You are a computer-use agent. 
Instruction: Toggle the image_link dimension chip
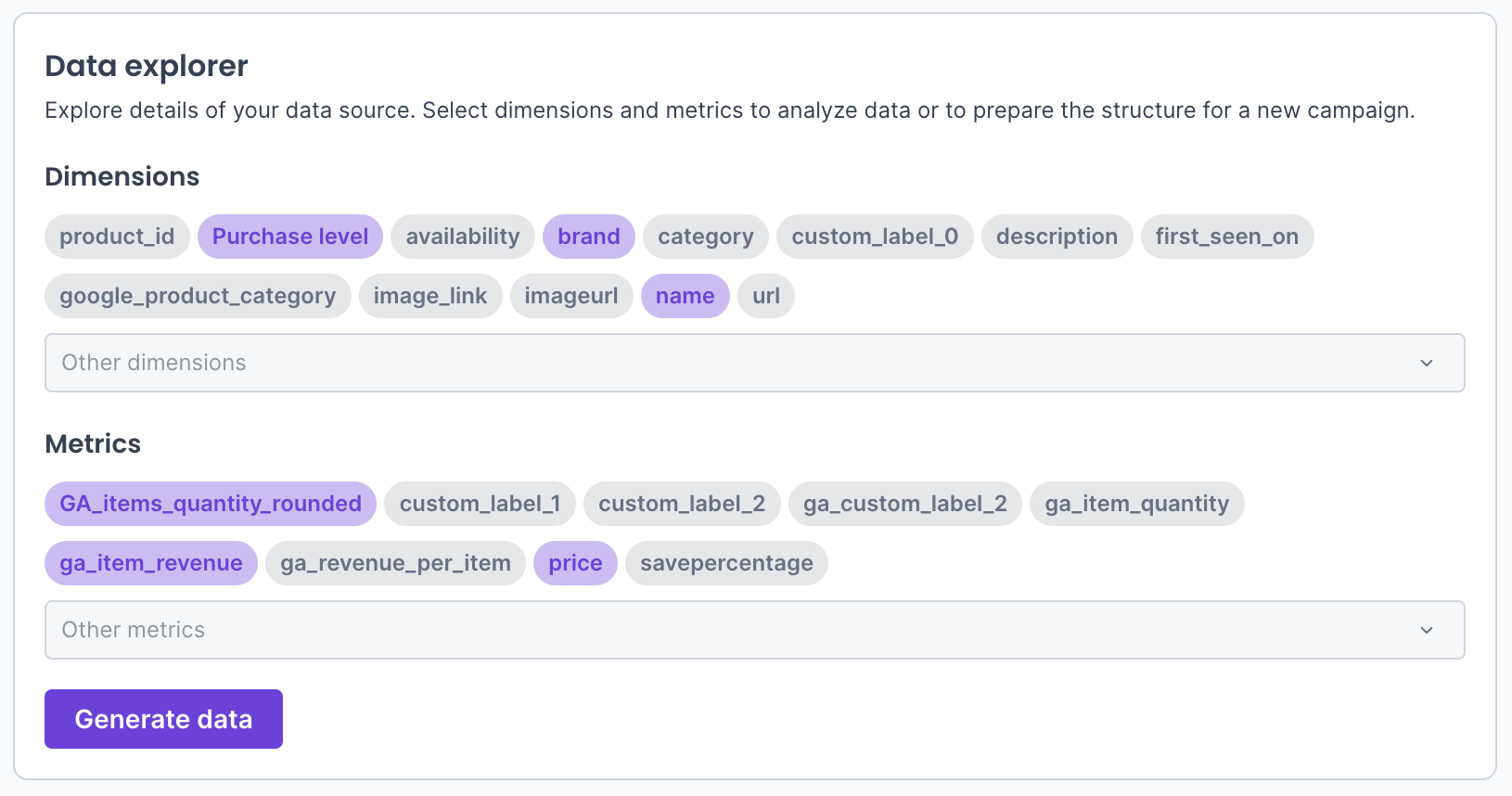(429, 296)
